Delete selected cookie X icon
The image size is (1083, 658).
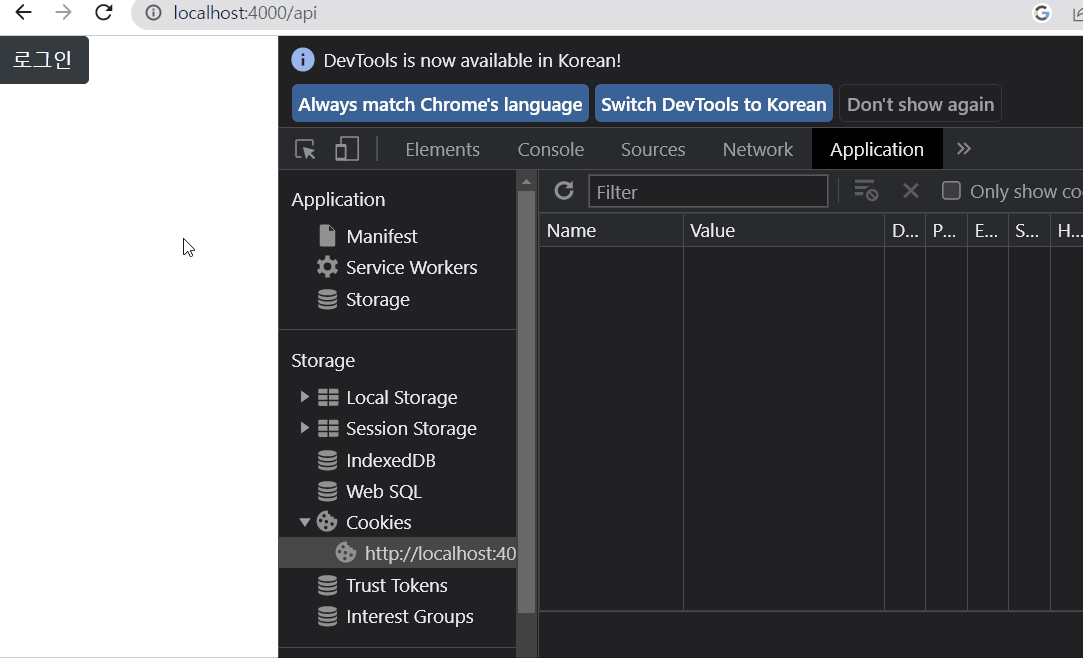(911, 191)
